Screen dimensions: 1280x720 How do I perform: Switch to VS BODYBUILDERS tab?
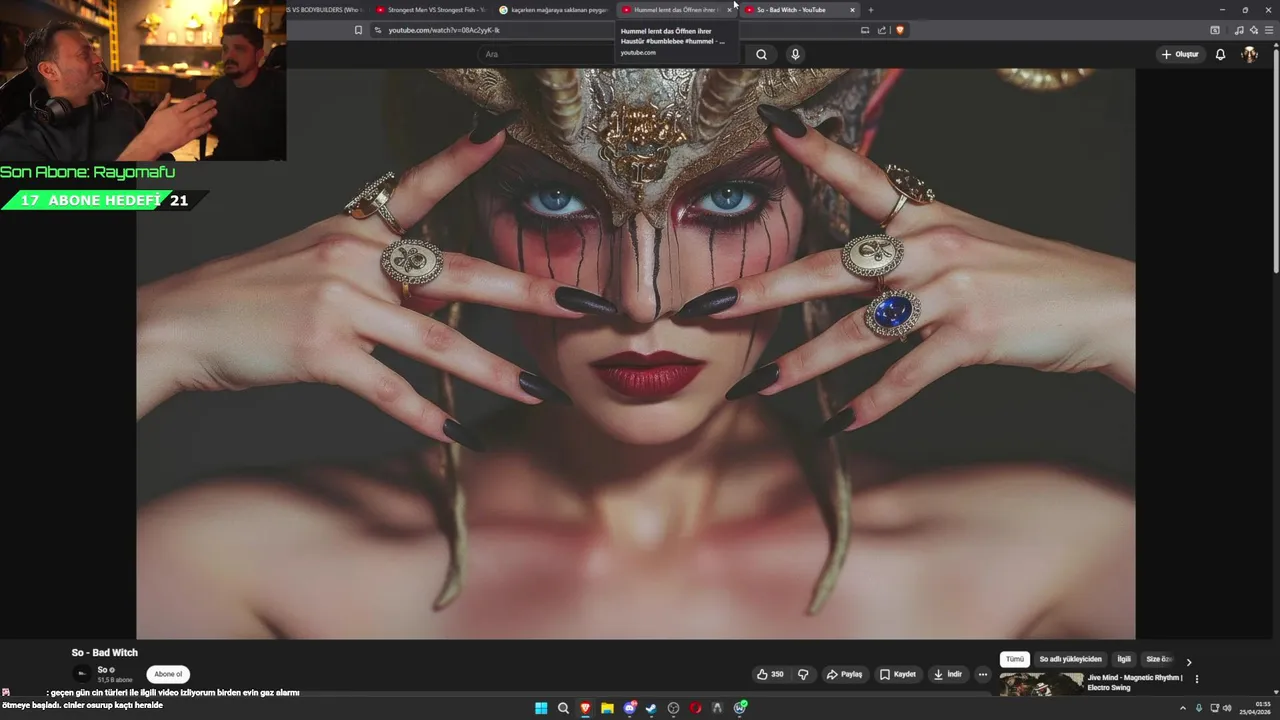(327, 10)
